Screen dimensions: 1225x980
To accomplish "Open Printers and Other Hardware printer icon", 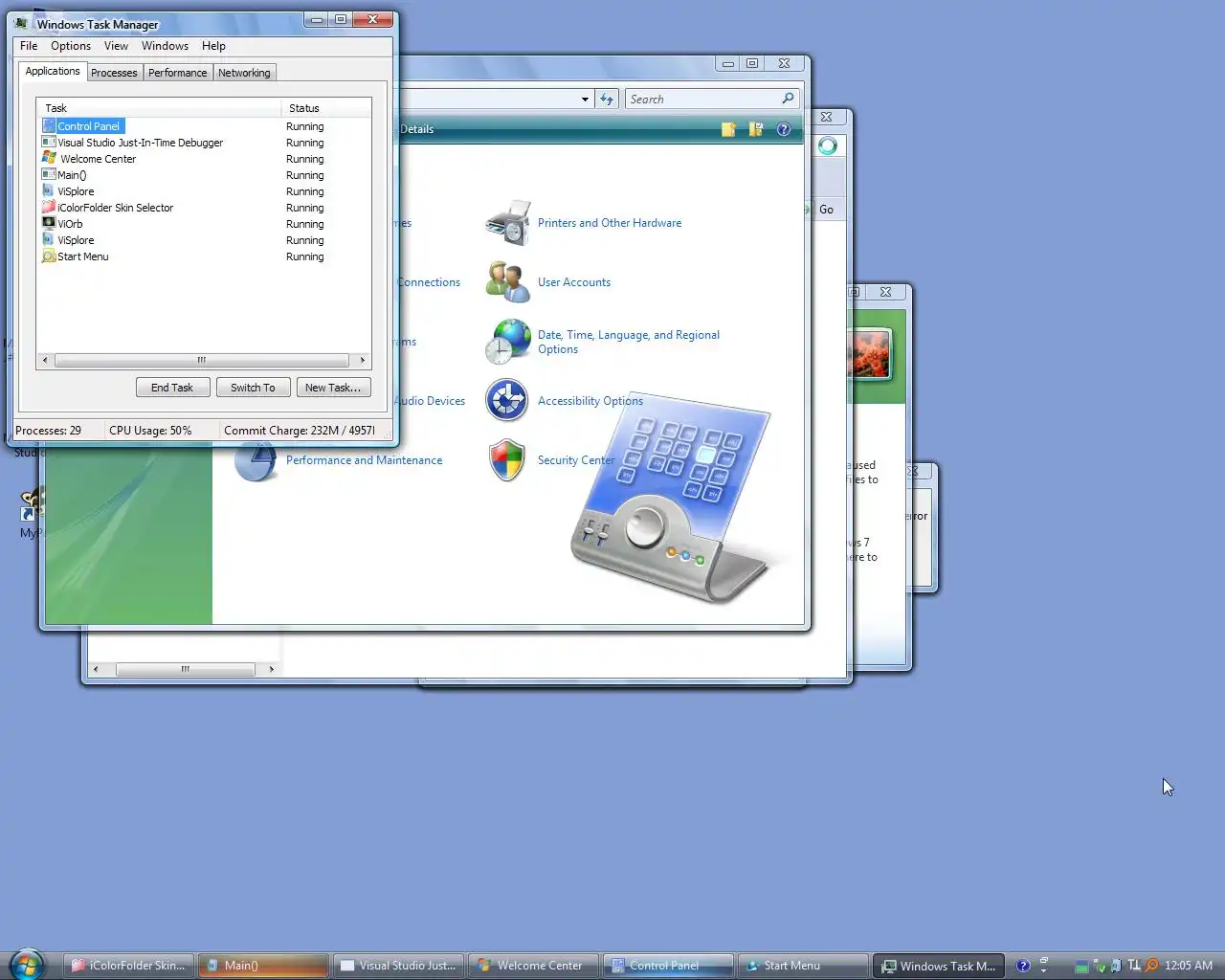I will [508, 223].
